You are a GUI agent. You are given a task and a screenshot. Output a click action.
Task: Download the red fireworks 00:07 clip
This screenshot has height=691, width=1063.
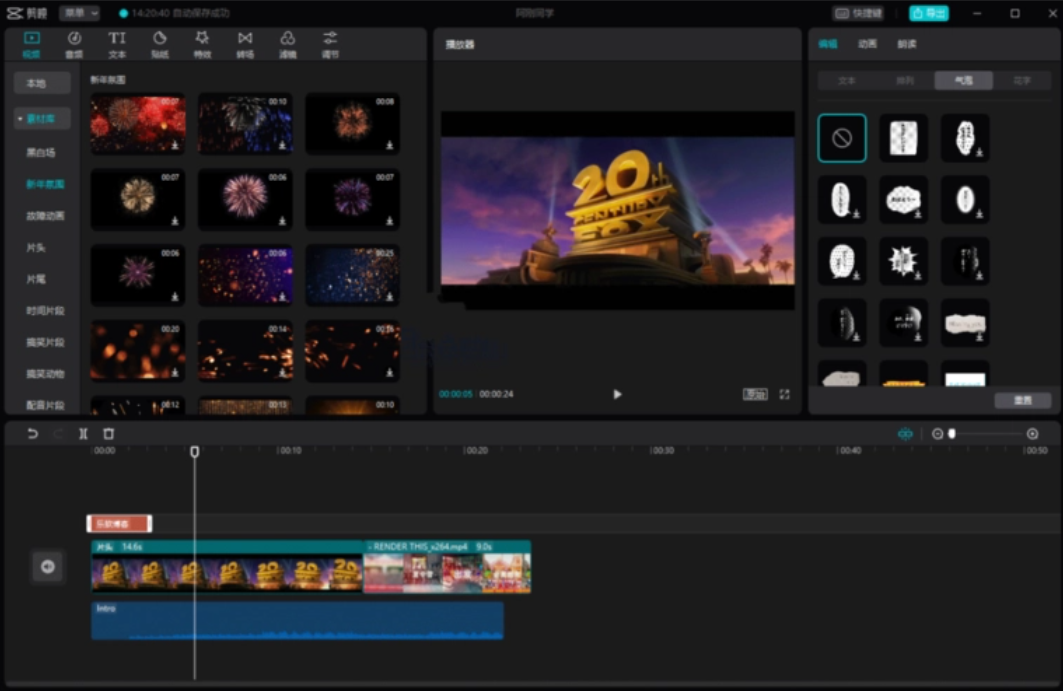pyautogui.click(x=175, y=146)
